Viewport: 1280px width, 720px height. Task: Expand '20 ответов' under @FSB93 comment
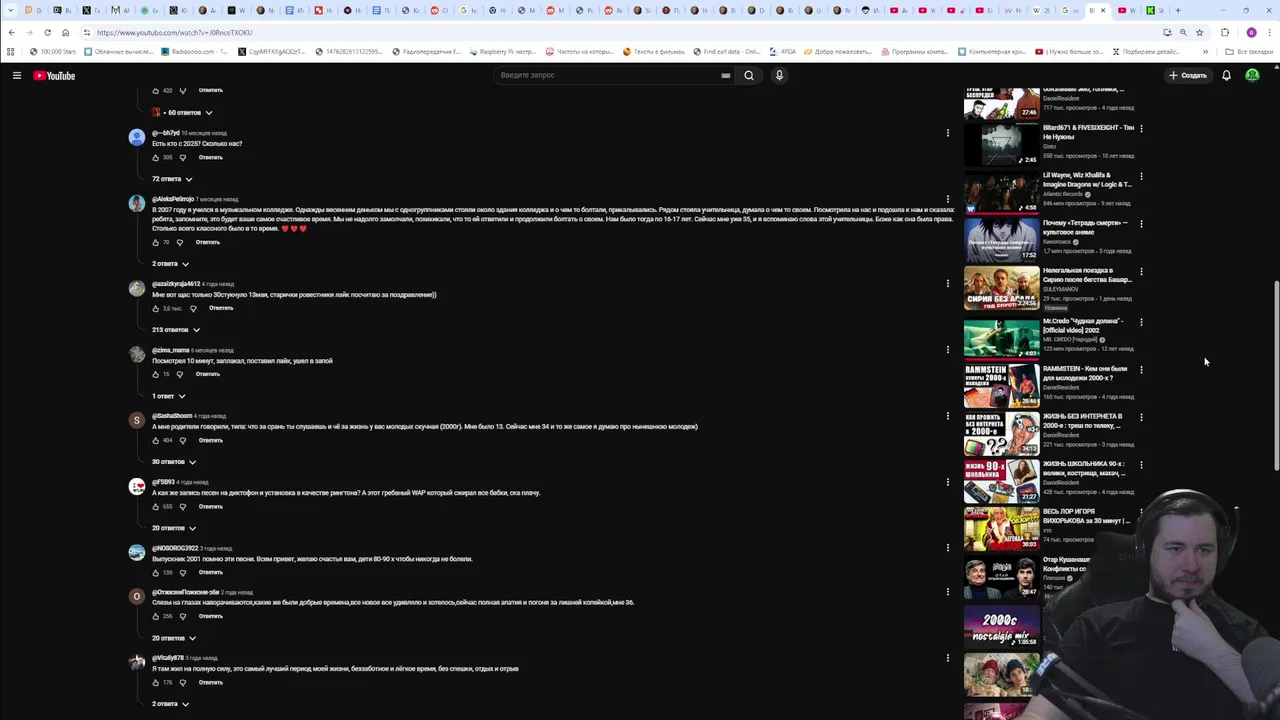tap(174, 528)
